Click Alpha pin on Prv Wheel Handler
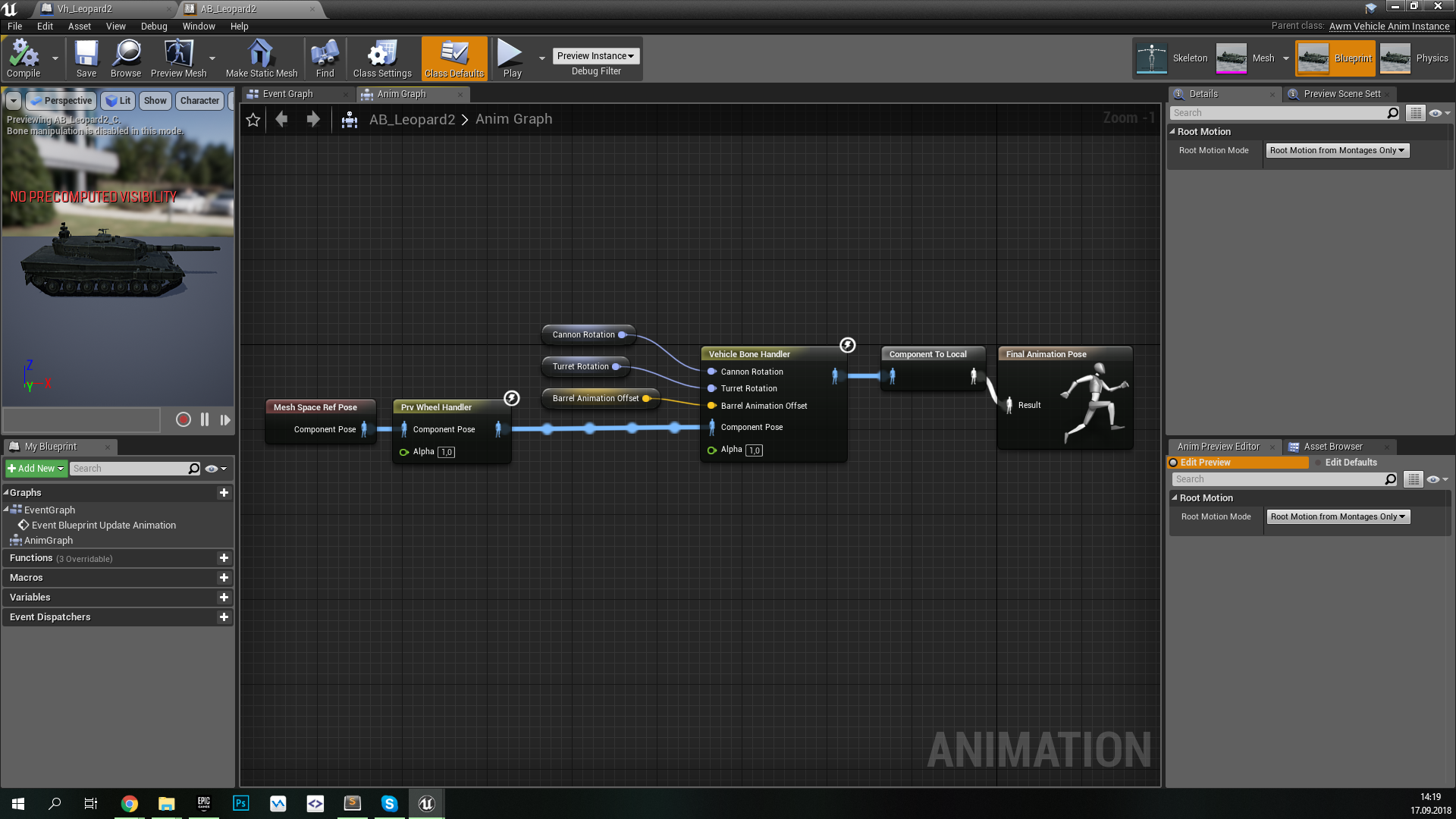Image resolution: width=1456 pixels, height=819 pixels. coord(403,452)
